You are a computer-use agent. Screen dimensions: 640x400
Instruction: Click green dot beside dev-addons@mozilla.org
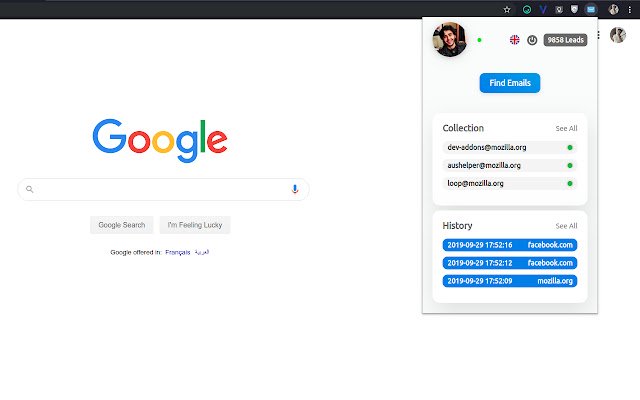coord(570,147)
